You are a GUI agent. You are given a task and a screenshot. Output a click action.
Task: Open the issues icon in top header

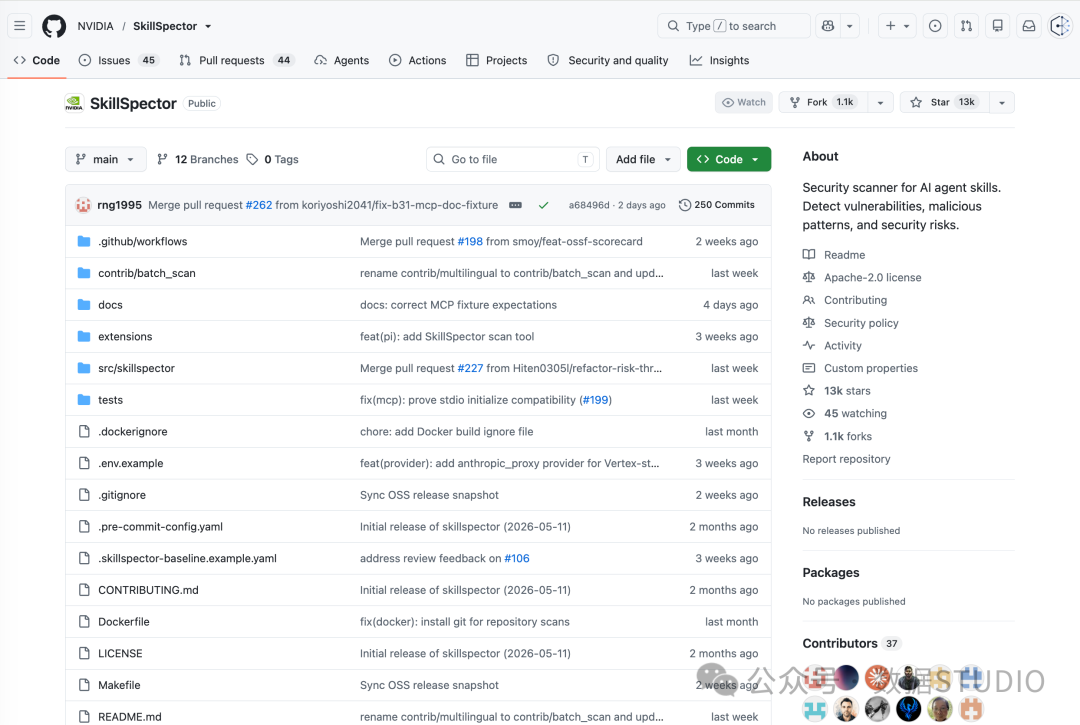coord(935,26)
